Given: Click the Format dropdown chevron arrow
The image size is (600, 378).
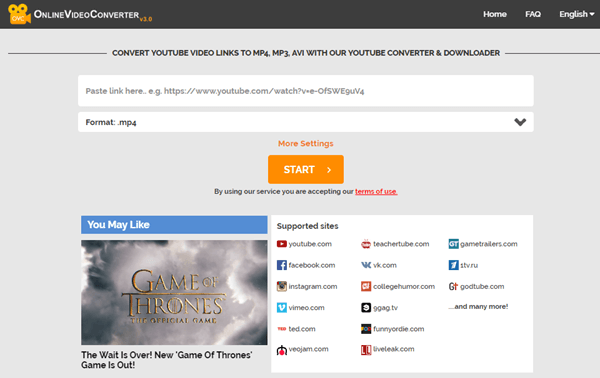Looking at the screenshot, I should (x=520, y=122).
